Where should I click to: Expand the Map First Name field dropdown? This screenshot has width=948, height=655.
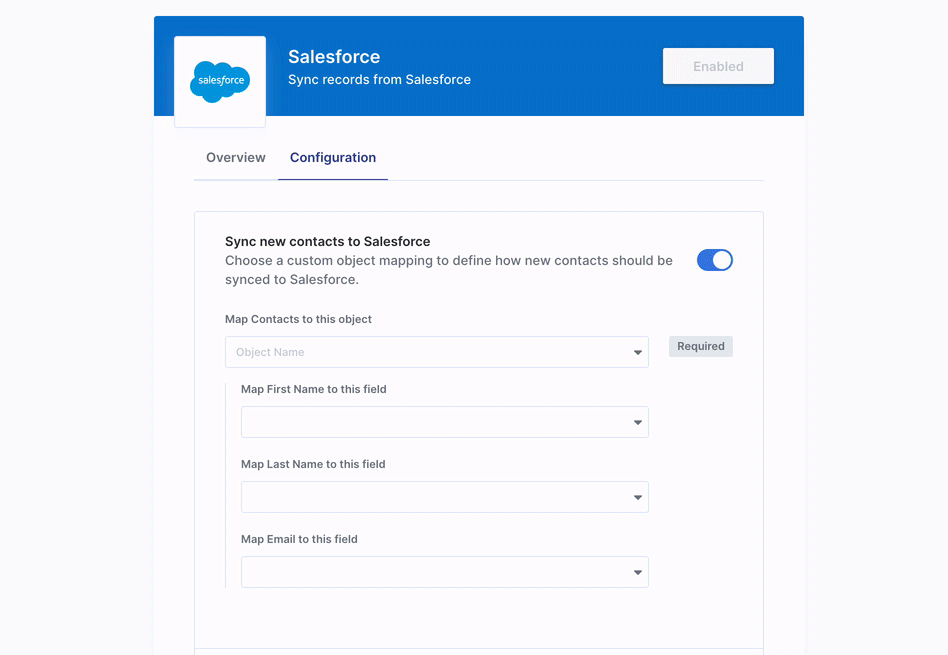pyautogui.click(x=444, y=422)
